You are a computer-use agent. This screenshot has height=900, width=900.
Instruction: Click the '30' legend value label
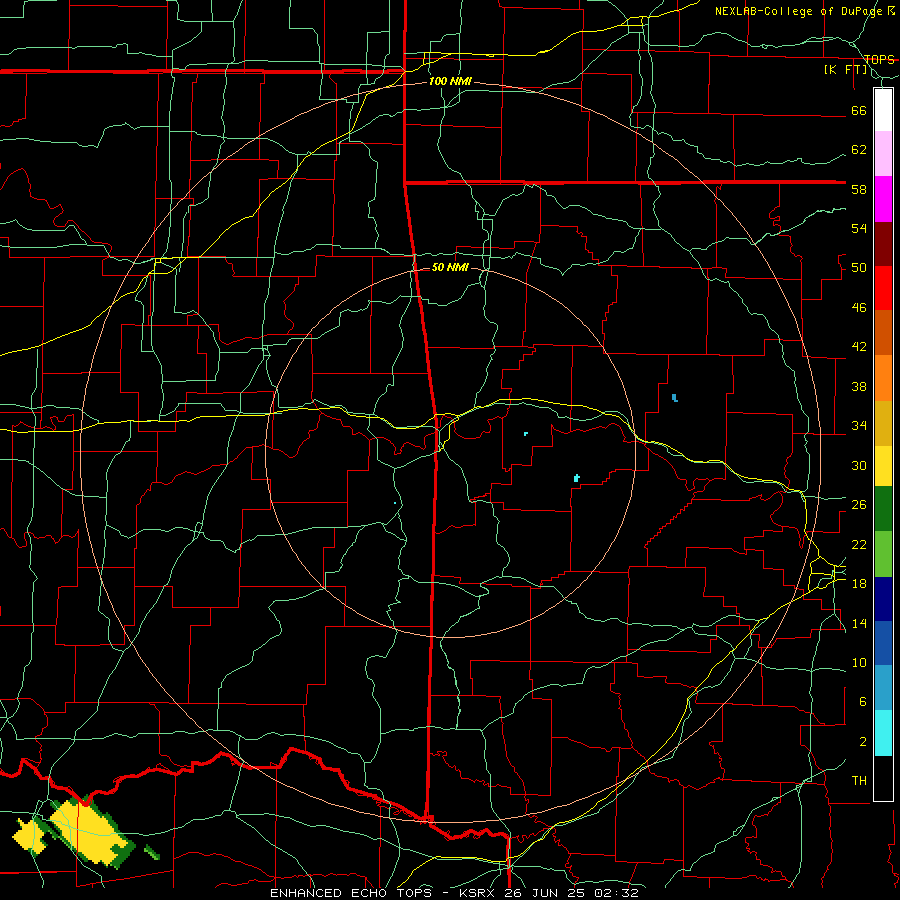(859, 465)
